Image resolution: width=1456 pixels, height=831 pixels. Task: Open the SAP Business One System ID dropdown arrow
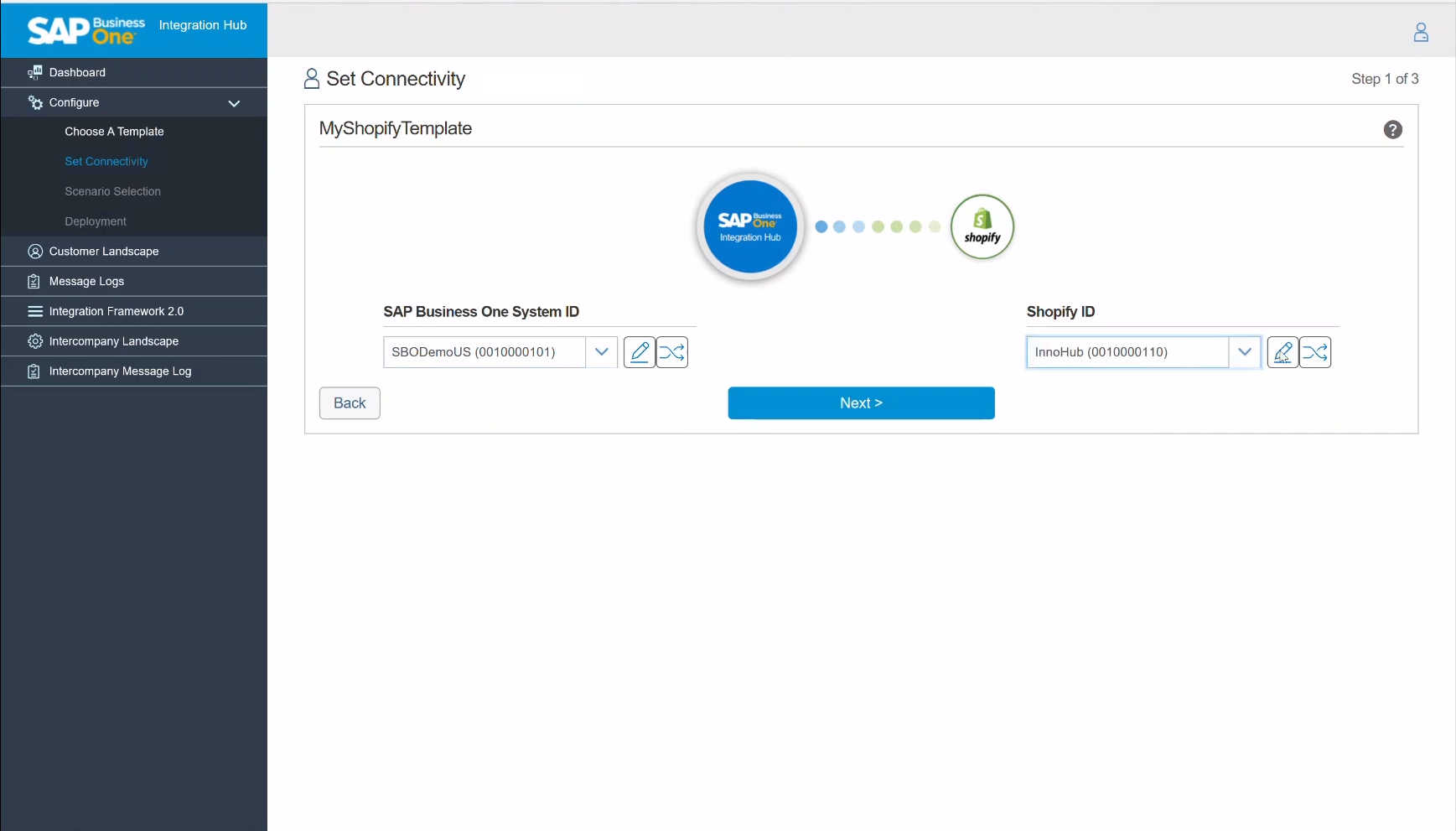[601, 352]
